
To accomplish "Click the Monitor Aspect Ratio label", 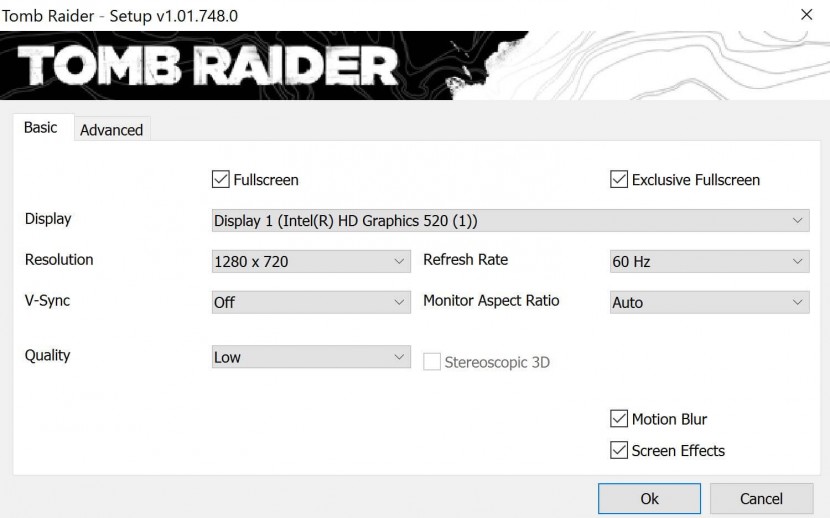I will 491,300.
